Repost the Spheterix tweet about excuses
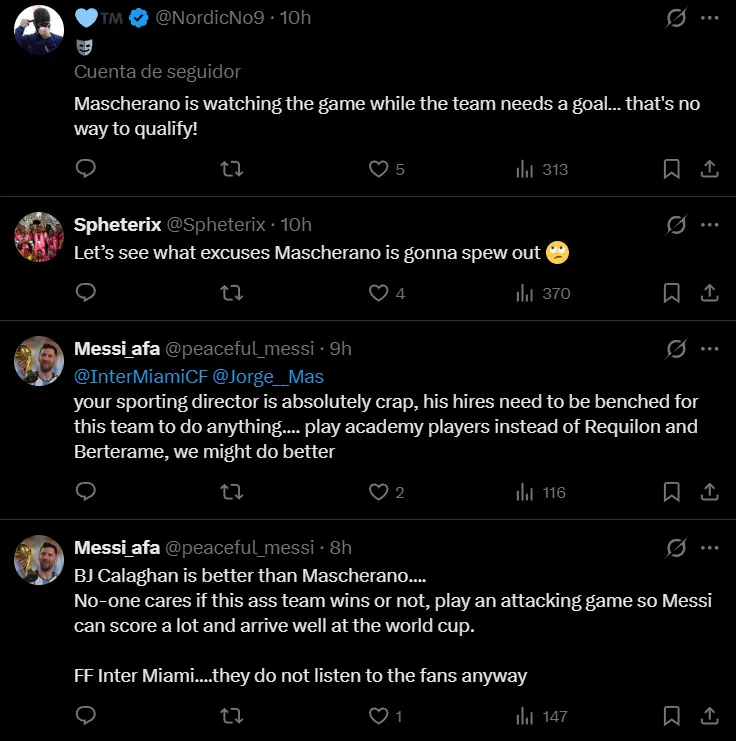 [231, 293]
